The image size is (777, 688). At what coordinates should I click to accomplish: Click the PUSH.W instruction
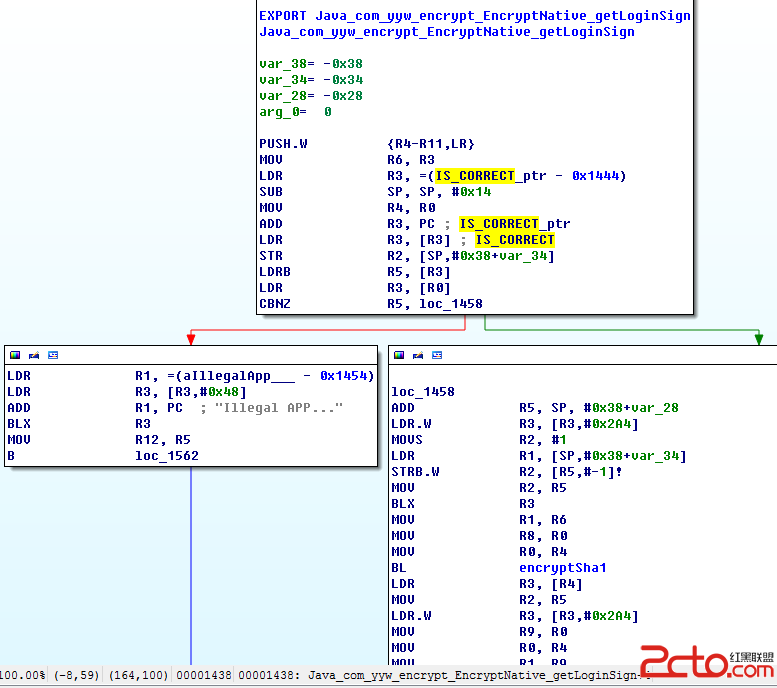pos(283,144)
